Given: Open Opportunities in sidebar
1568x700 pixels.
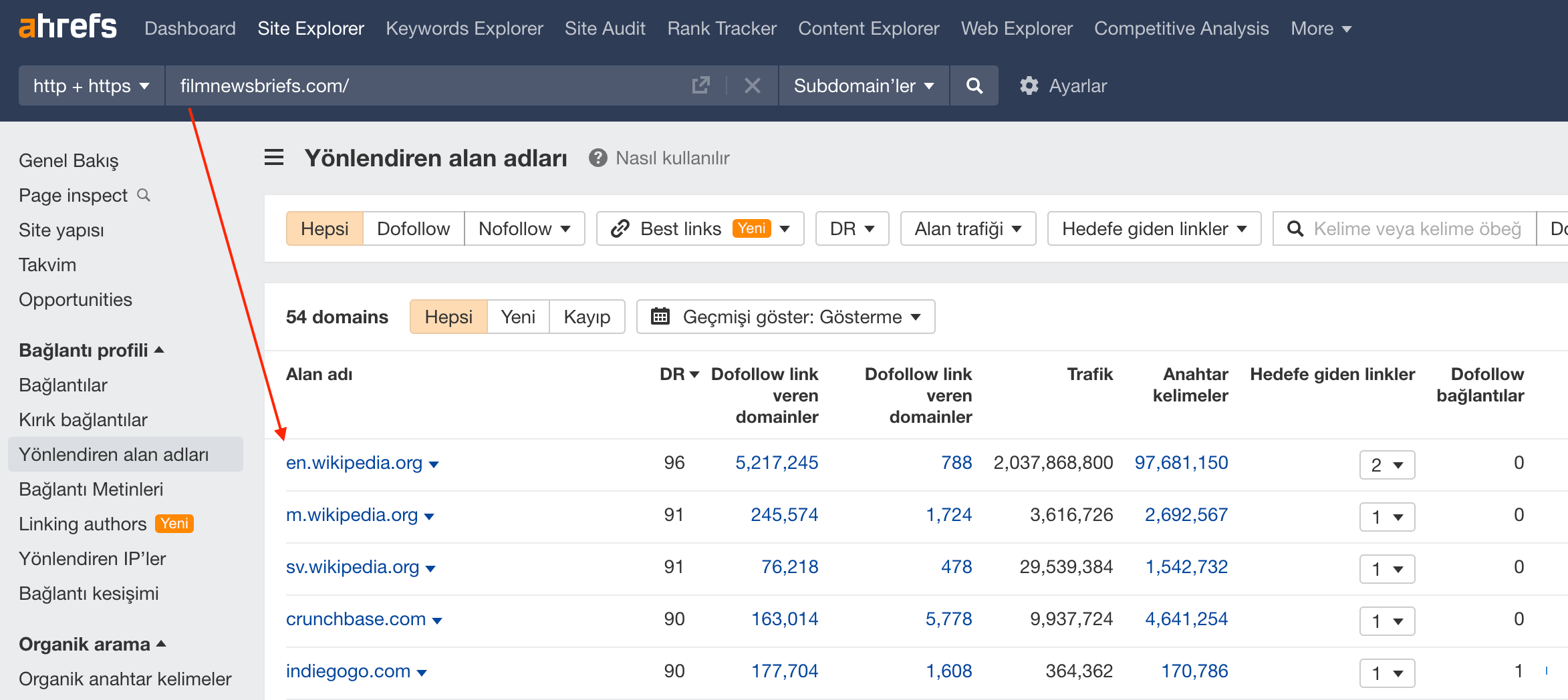Looking at the screenshot, I should pyautogui.click(x=76, y=299).
